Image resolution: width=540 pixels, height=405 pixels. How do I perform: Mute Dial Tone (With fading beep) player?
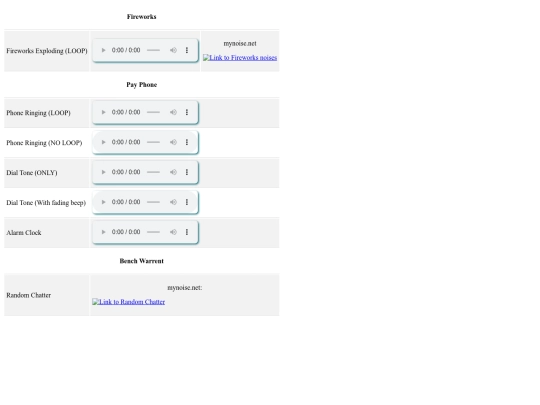point(173,202)
